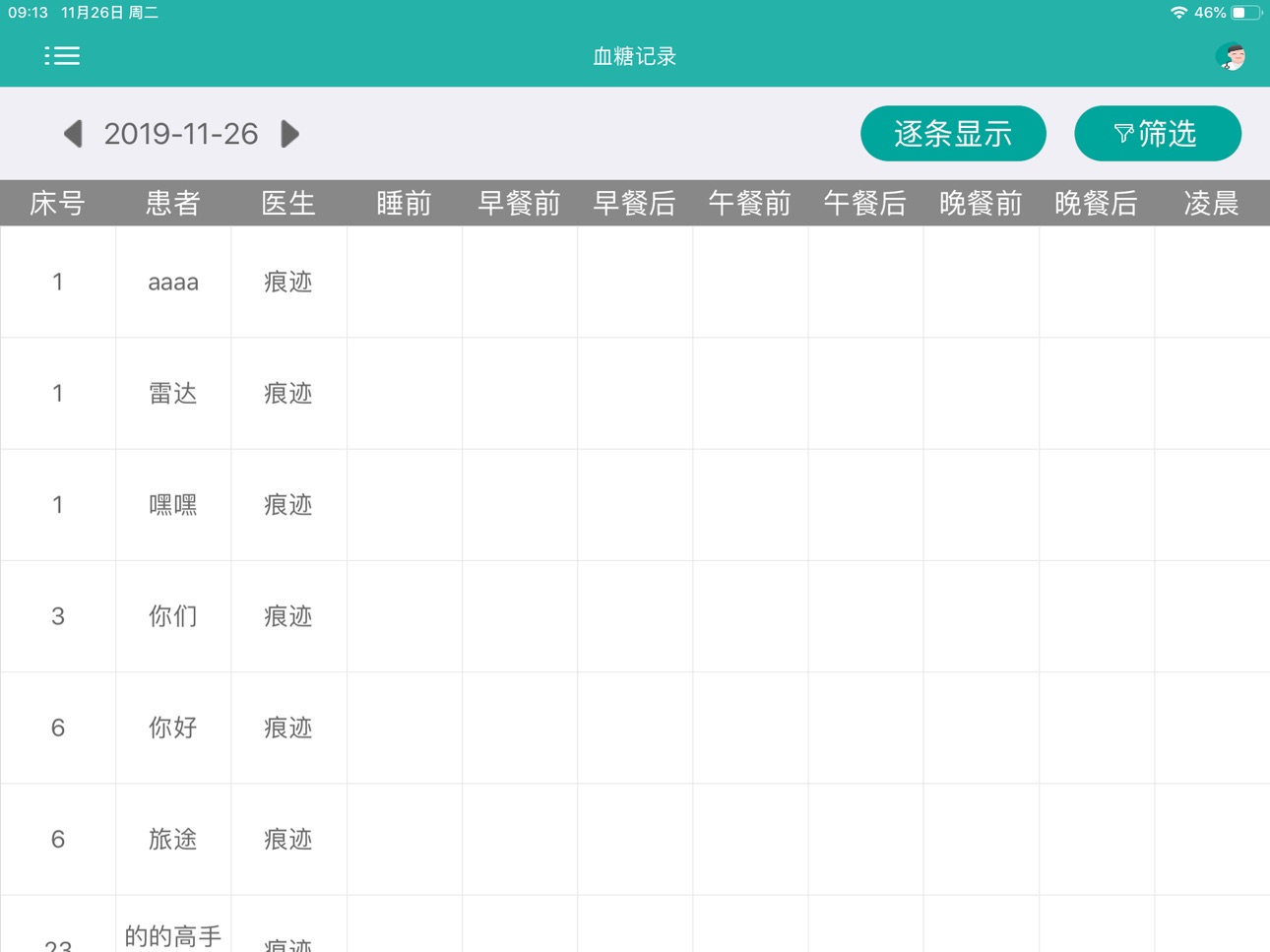Select the date 2019-11-26 field
Viewport: 1270px width, 952px height.
181,134
